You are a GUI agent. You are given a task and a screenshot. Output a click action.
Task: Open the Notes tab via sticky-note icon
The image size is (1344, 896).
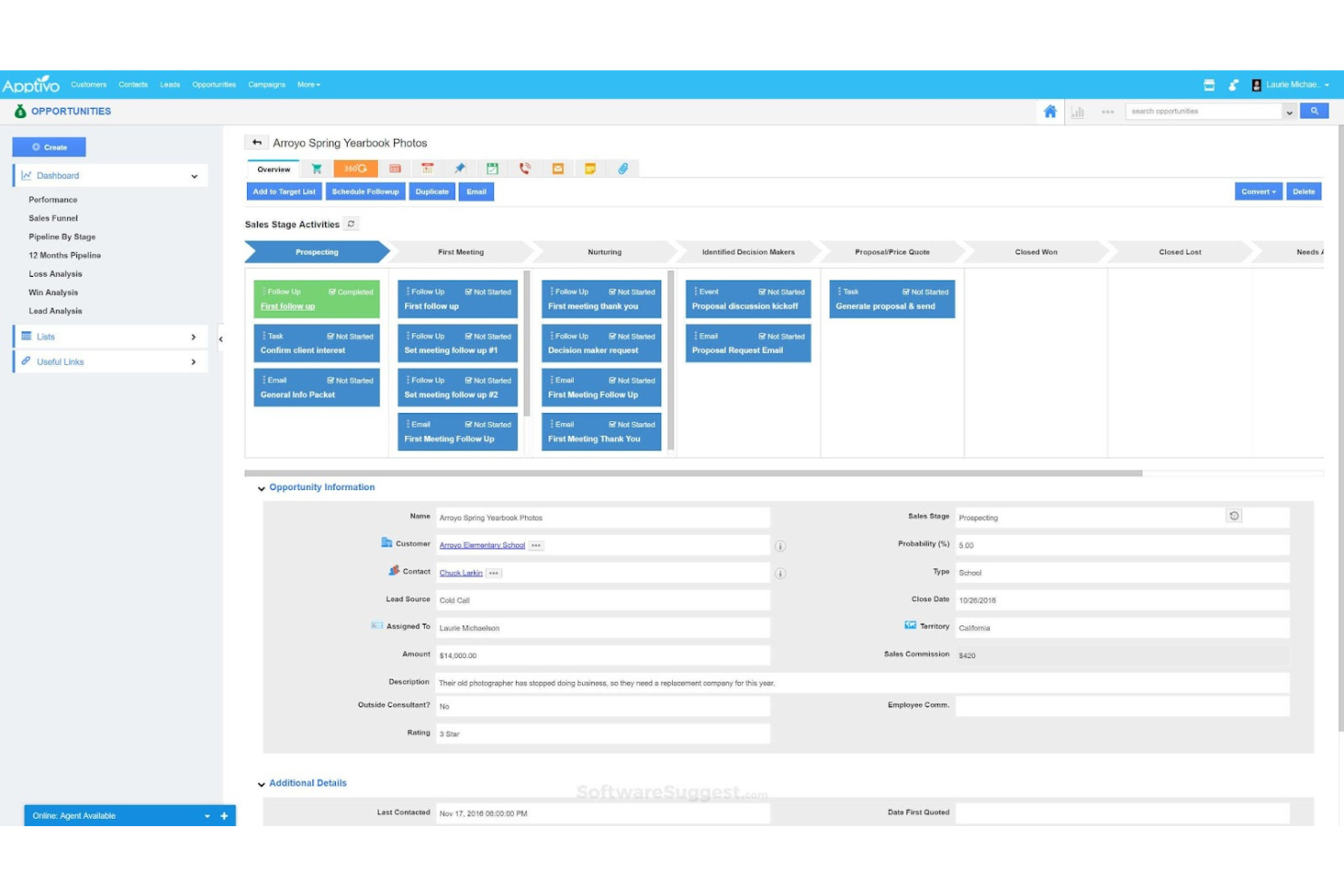tap(590, 168)
